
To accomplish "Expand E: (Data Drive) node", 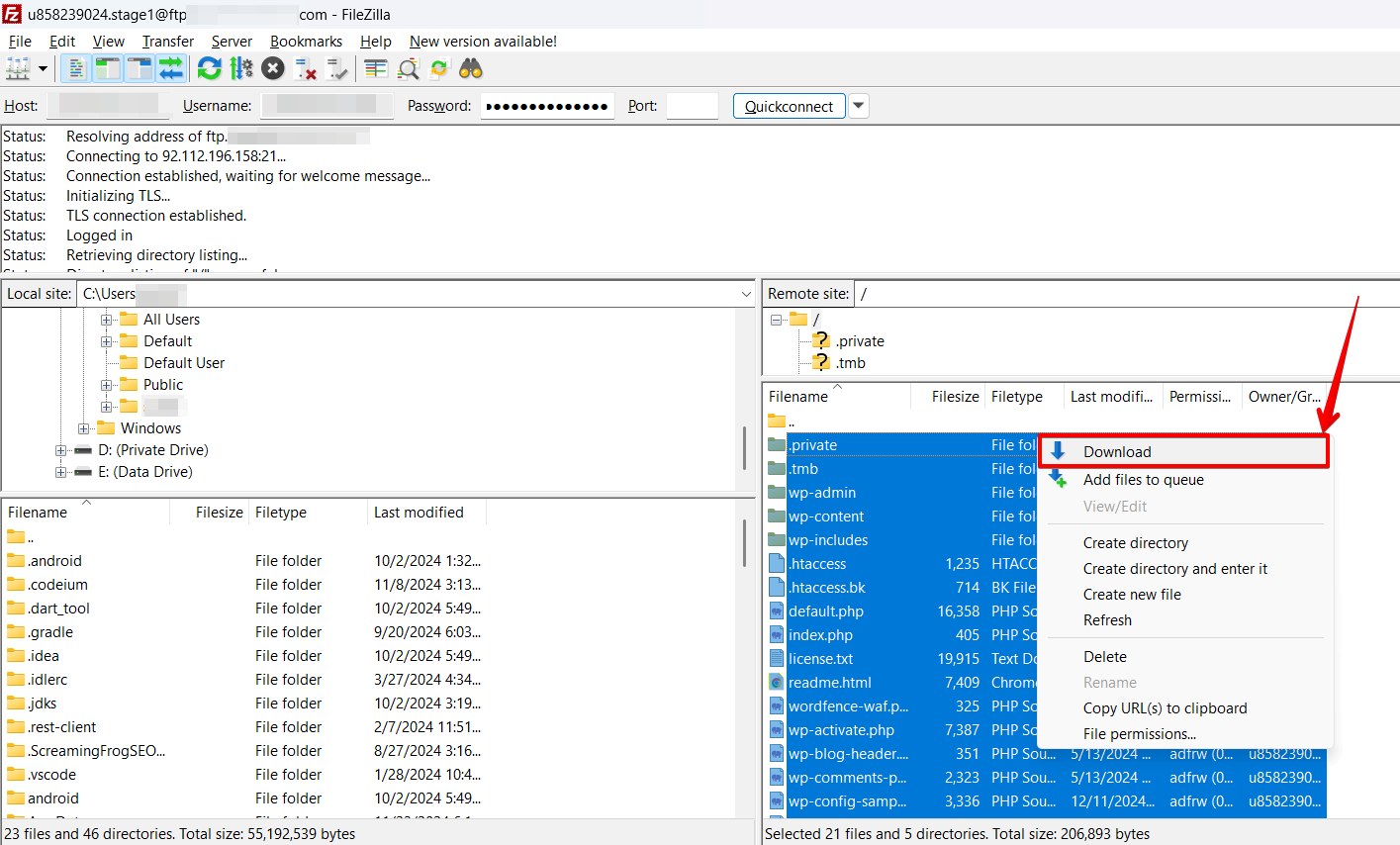I will [61, 472].
